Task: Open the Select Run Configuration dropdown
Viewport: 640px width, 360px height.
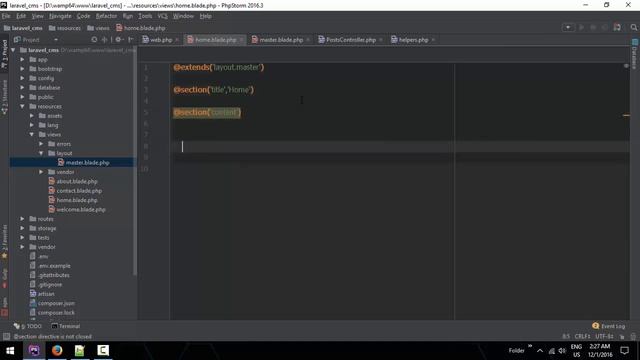Action: coord(568,27)
